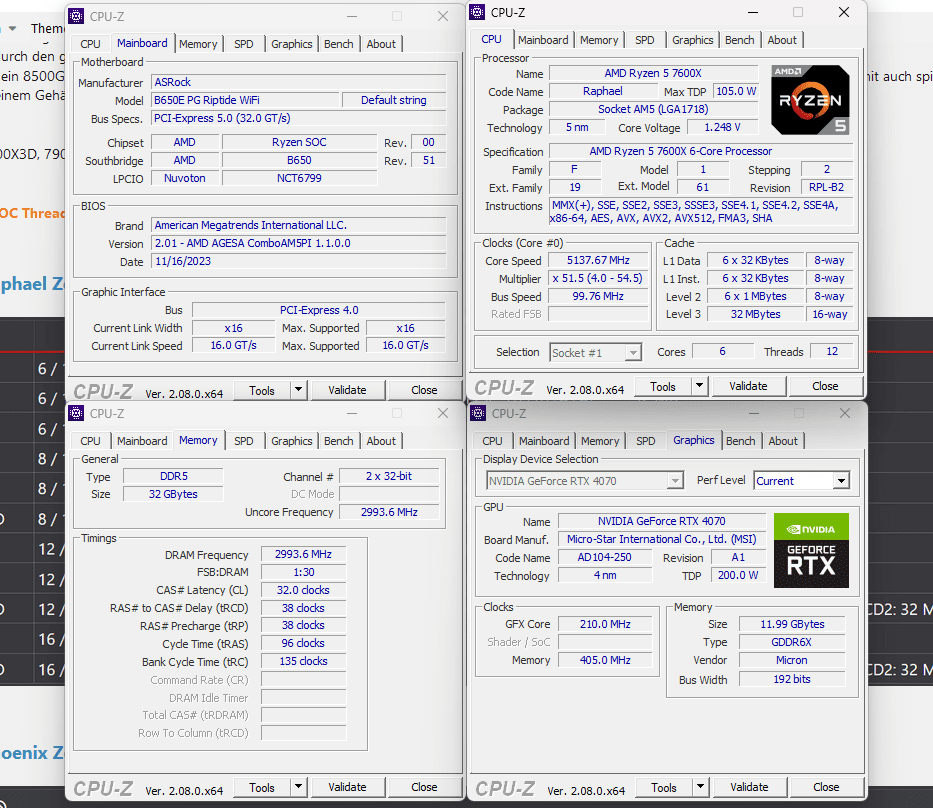Close the CPU window with title bar X
Screen dimensions: 933x808
coord(844,12)
